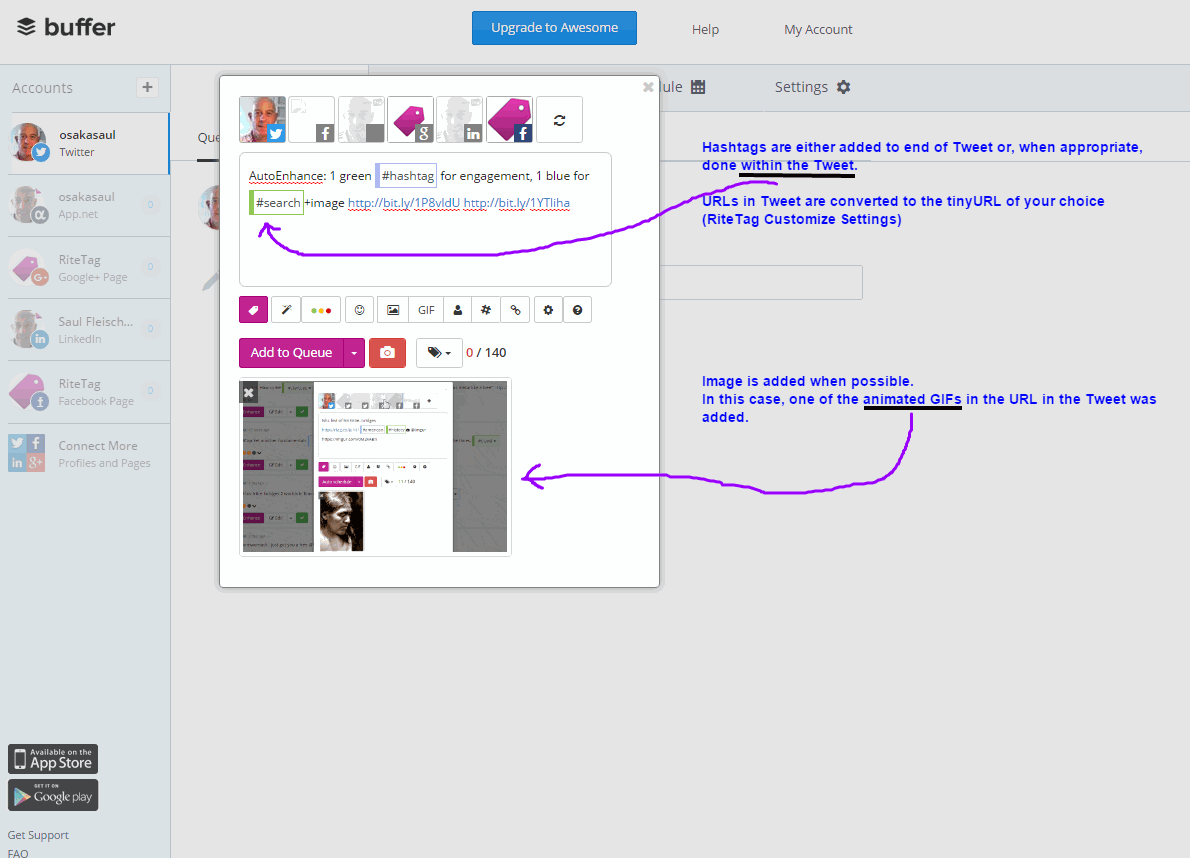
Task: Click the plus icon to add an account
Action: [147, 87]
